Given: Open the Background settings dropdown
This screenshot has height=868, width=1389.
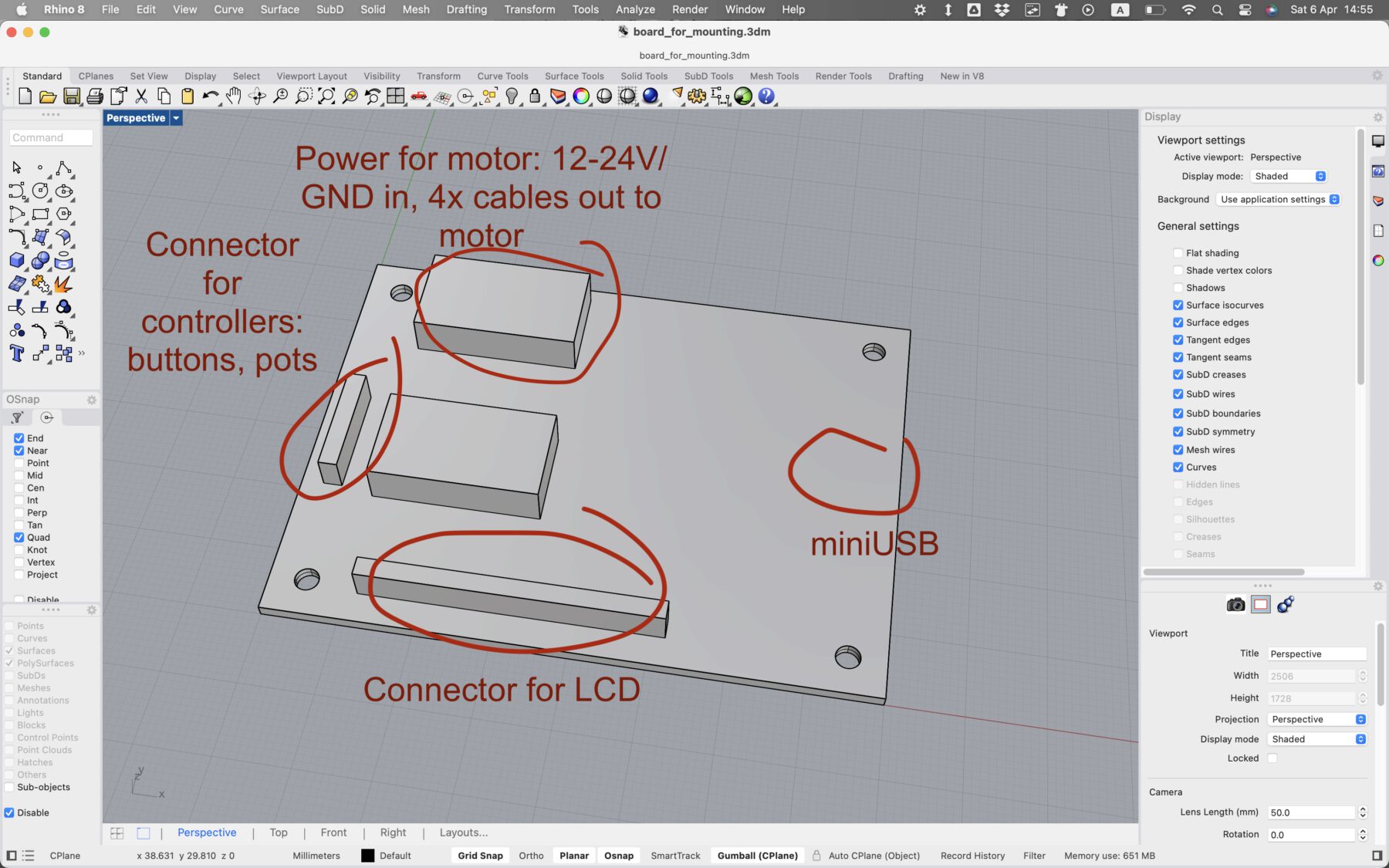Looking at the screenshot, I should tap(1278, 200).
